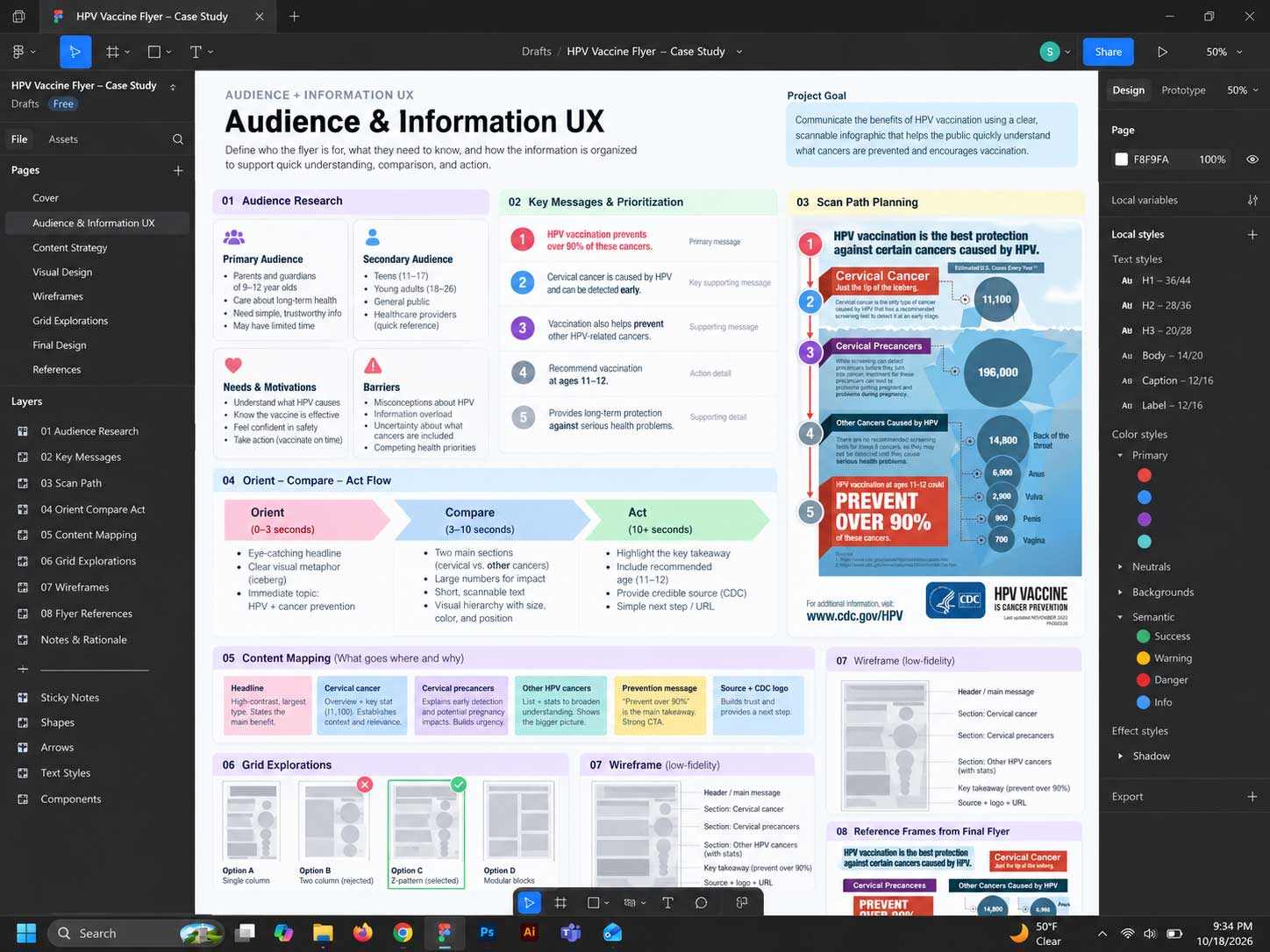Click the Share button
This screenshot has width=1270, height=952.
coord(1108,52)
